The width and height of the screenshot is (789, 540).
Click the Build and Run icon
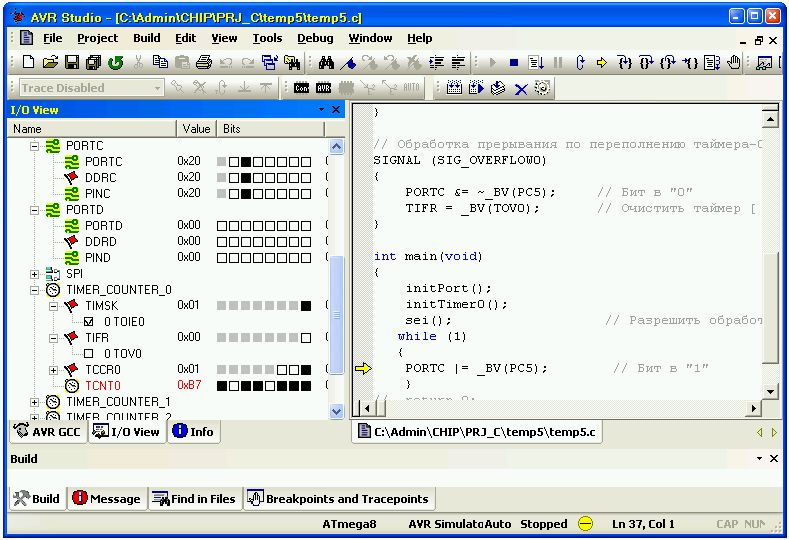click(476, 88)
